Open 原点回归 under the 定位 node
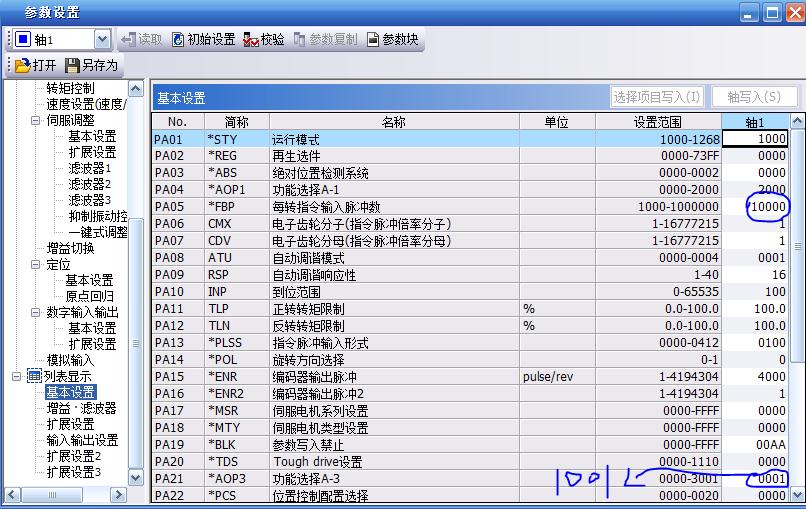This screenshot has height=509, width=806. [90, 296]
